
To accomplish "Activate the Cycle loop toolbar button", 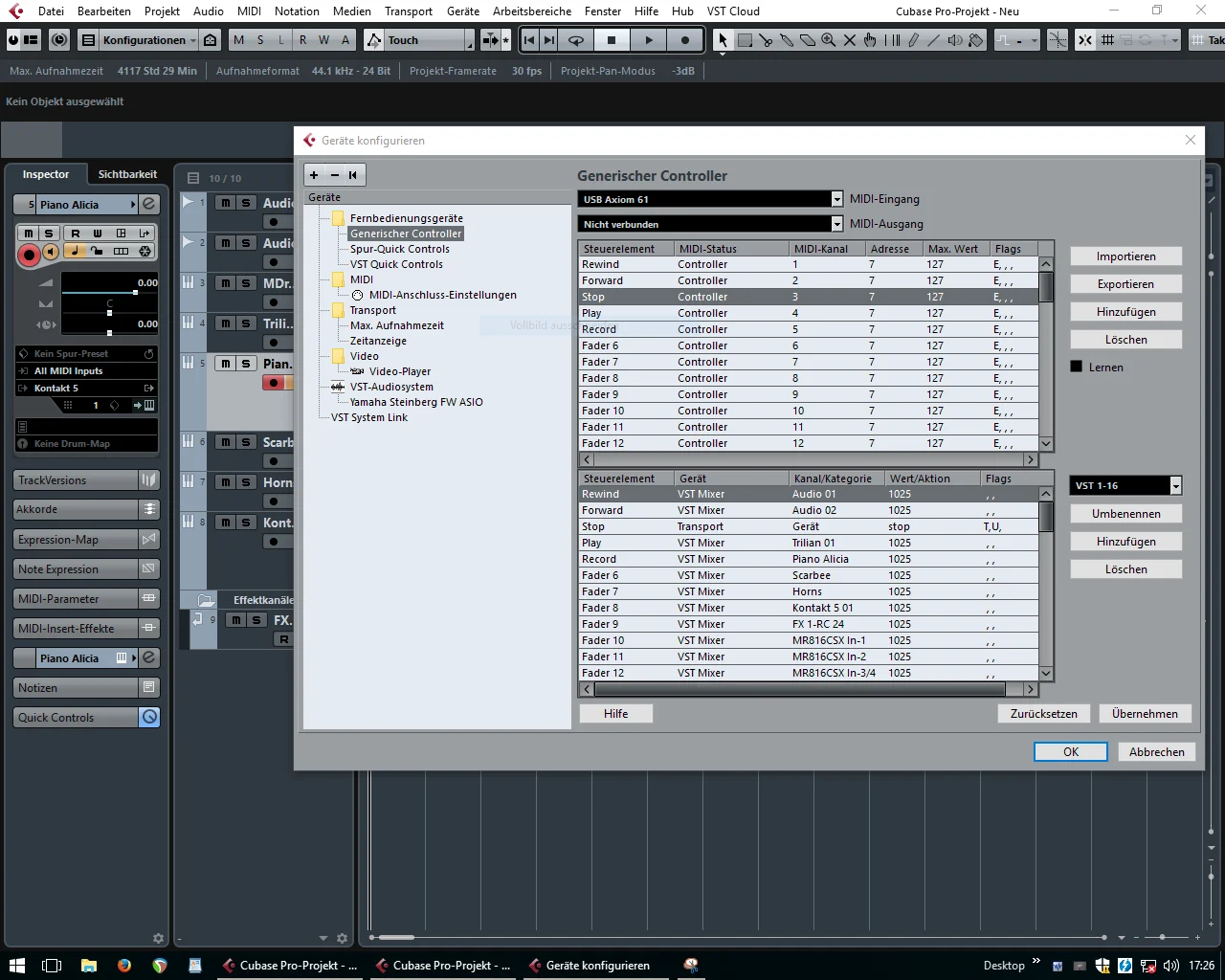I will pyautogui.click(x=576, y=40).
